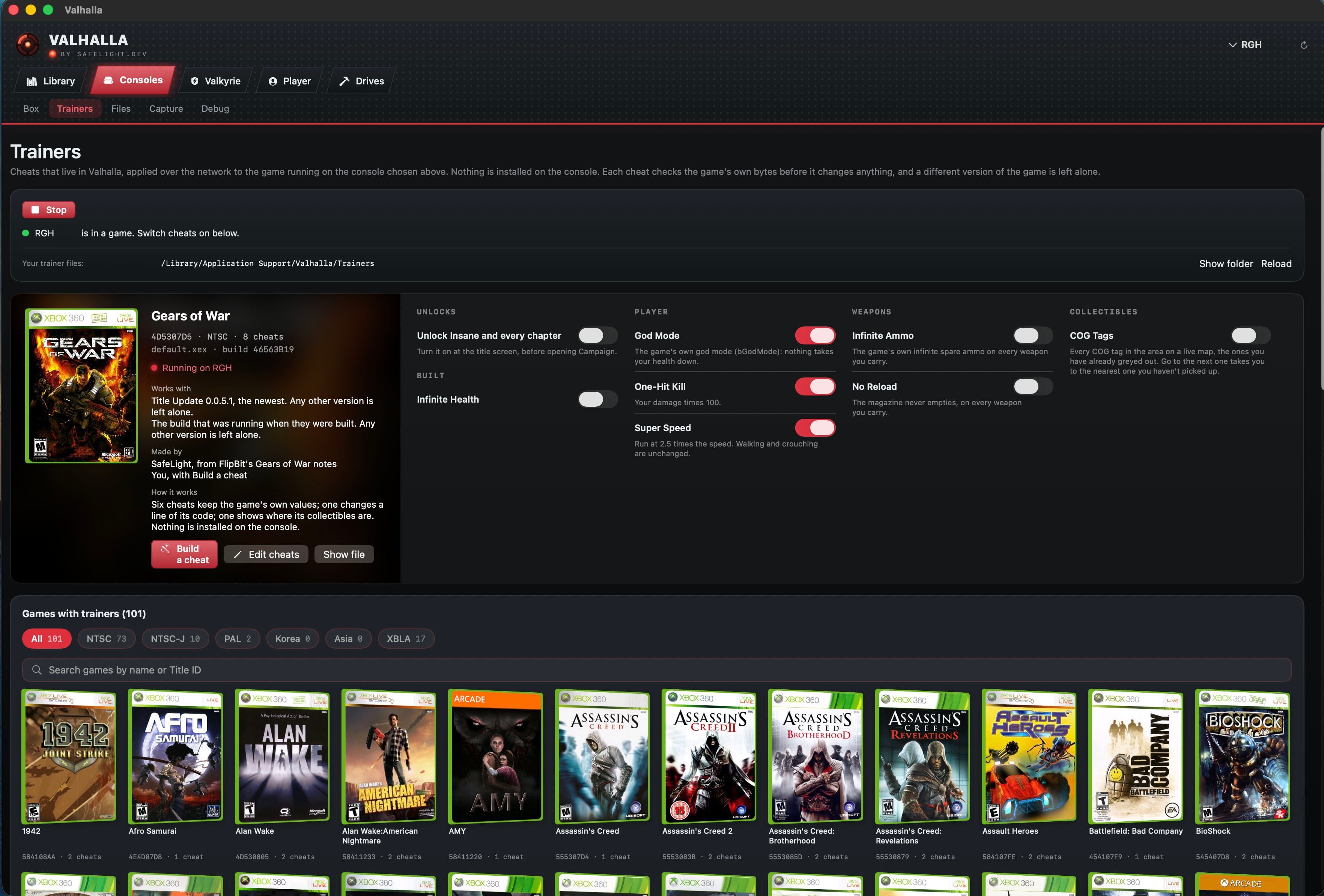This screenshot has width=1324, height=896.
Task: Click the console icon on the Consoles tab
Action: click(108, 80)
